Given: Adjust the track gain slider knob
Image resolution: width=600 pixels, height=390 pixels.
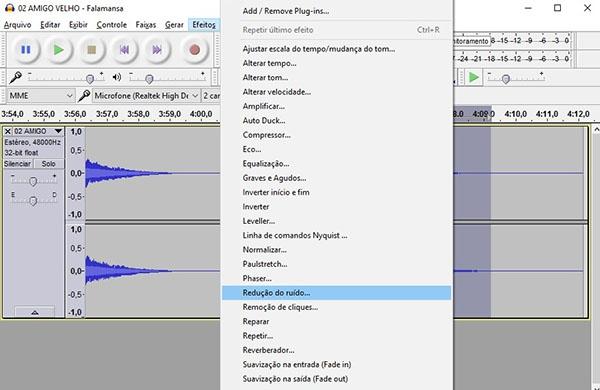Looking at the screenshot, I should (33, 181).
